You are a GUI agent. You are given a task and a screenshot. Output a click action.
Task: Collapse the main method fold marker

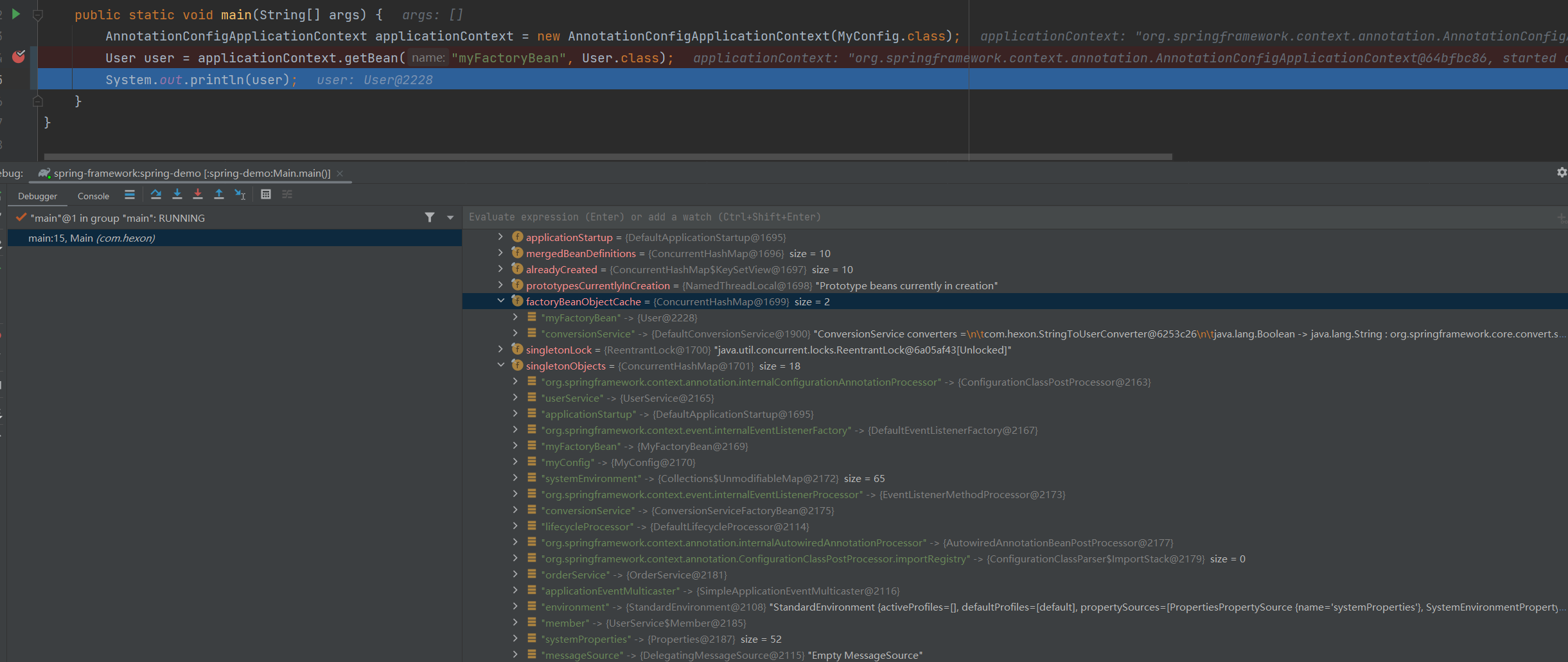pyautogui.click(x=38, y=15)
